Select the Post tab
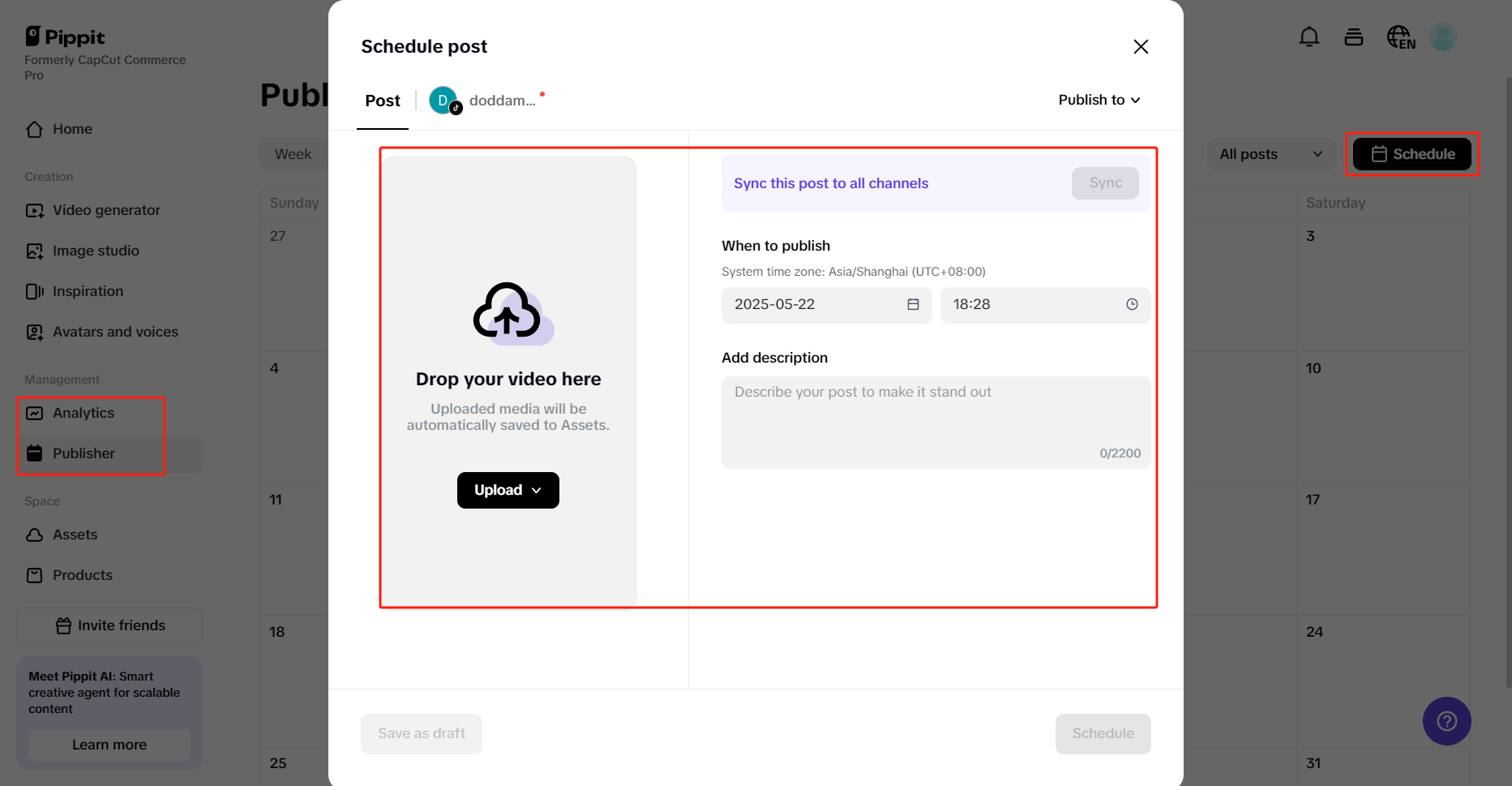The image size is (1512, 786). point(383,101)
